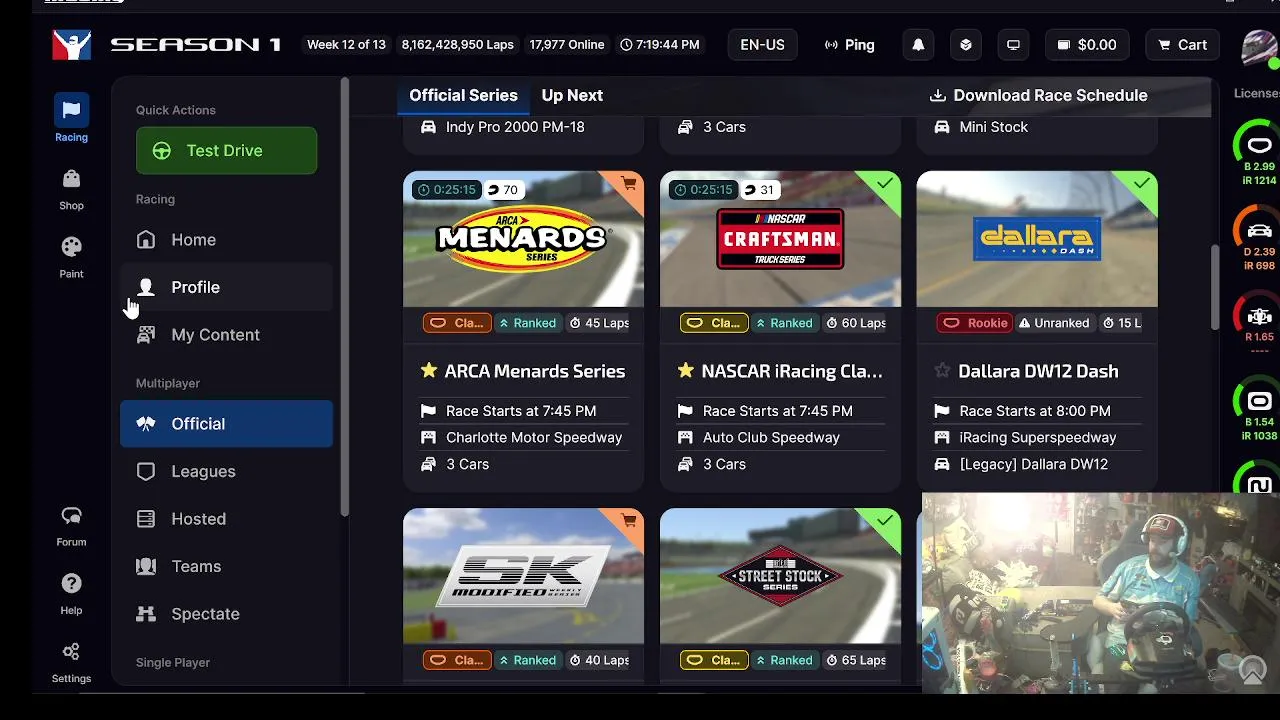
Task: Click the 31 count on Craftsman Truck card
Action: click(x=758, y=190)
